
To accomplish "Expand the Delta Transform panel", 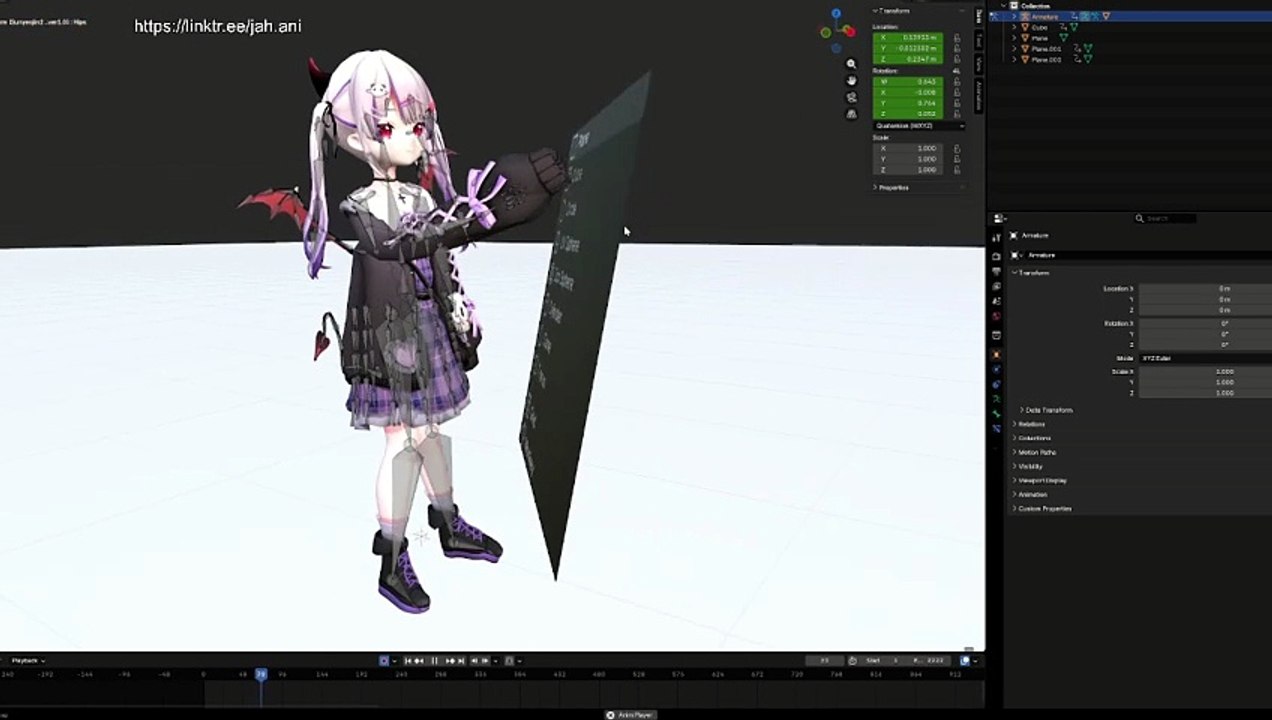I will [x=1047, y=410].
